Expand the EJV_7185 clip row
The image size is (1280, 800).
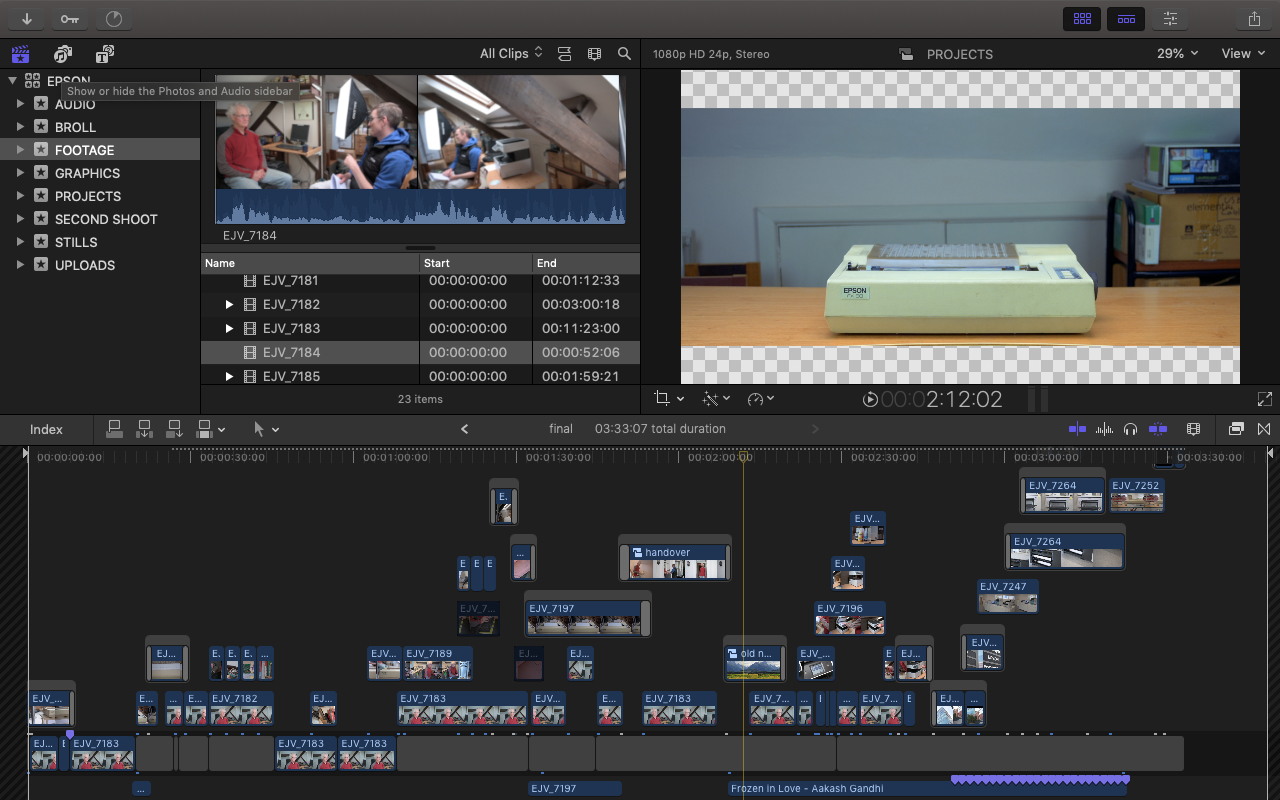pyautogui.click(x=229, y=376)
